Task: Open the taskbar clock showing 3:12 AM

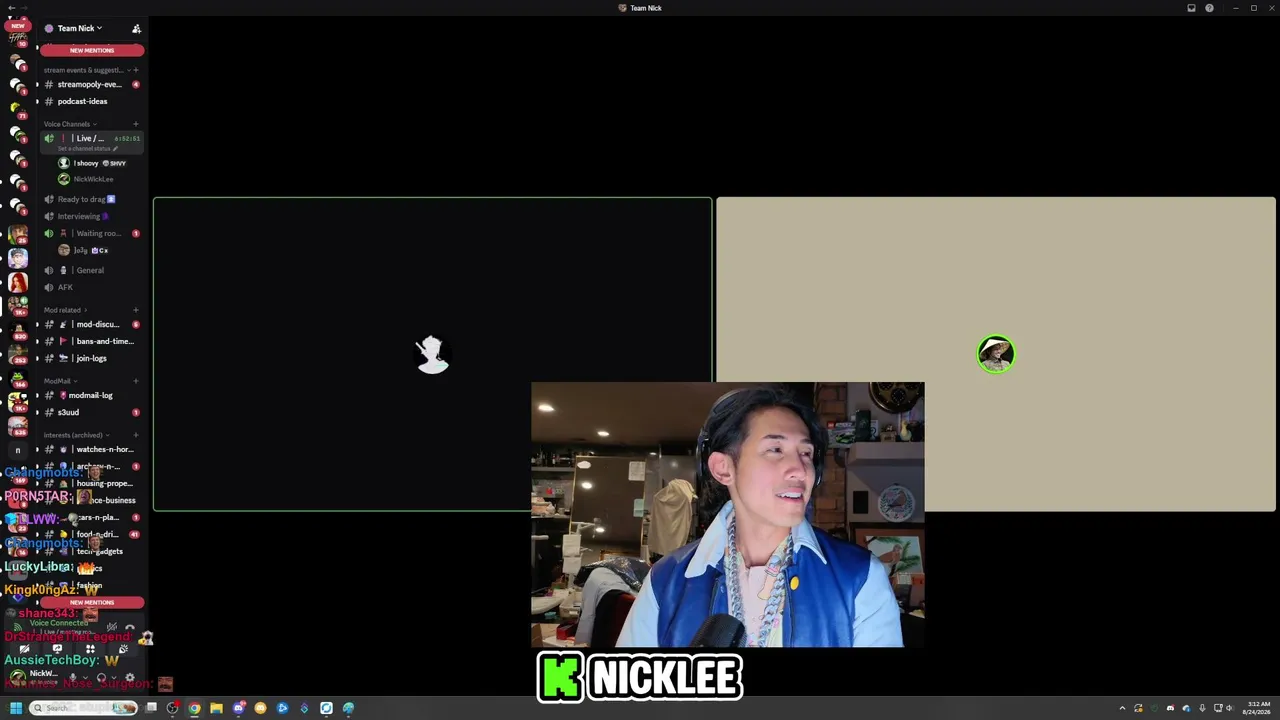Action: (x=1257, y=708)
